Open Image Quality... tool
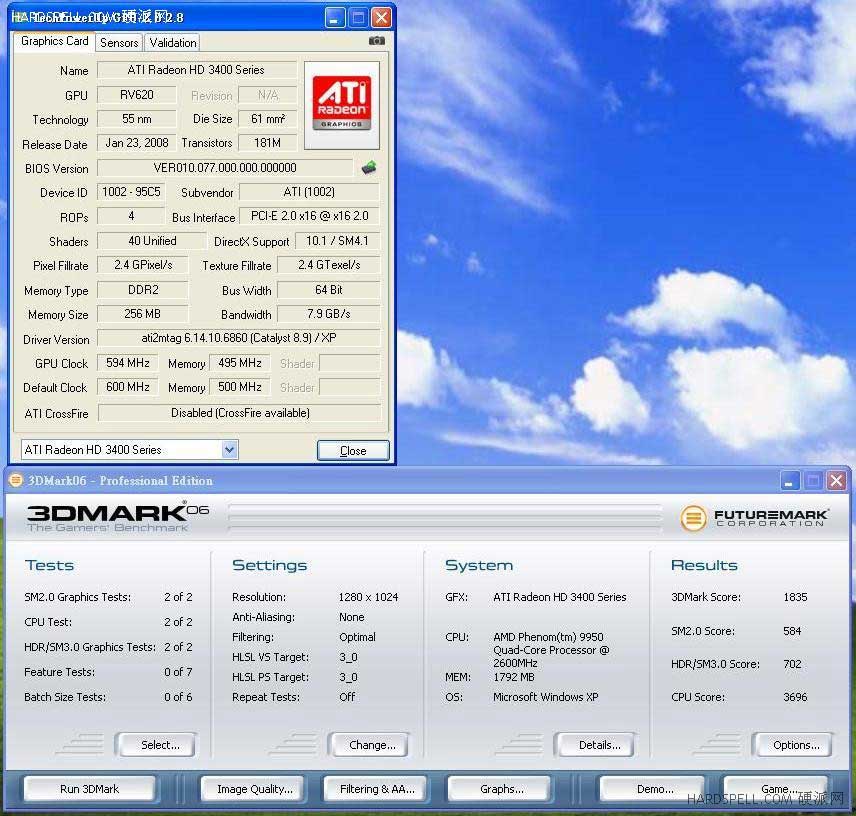Image resolution: width=856 pixels, height=816 pixels. (x=254, y=789)
